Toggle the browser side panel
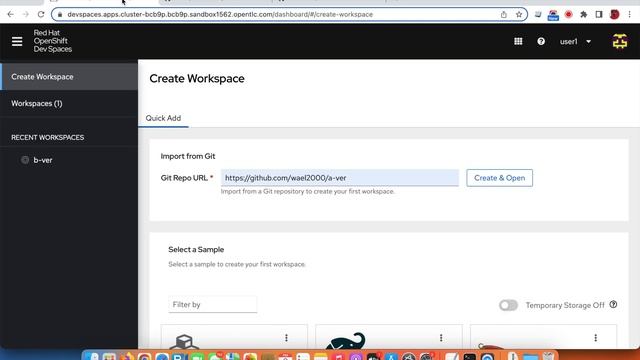Screen dimensions: 640x360 click(x=599, y=14)
